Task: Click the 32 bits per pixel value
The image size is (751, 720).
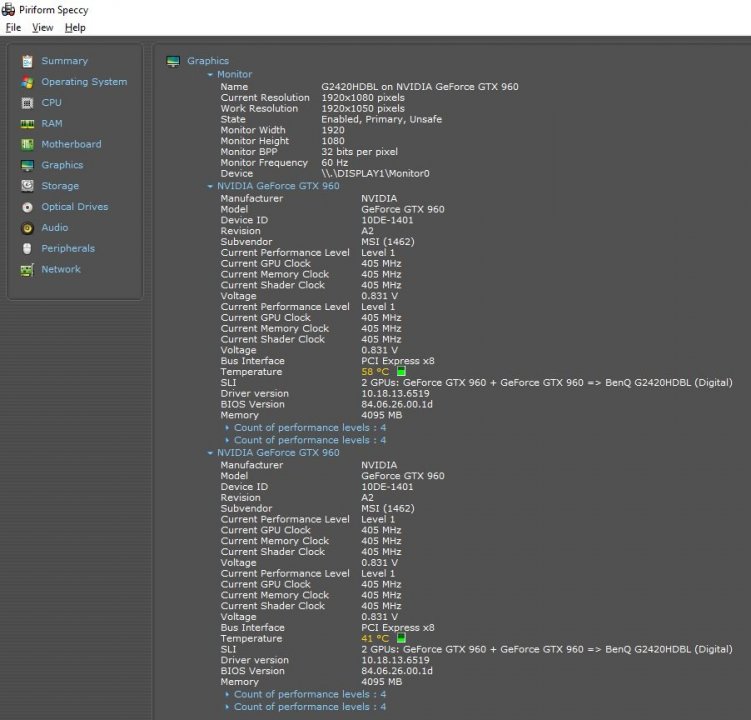Action: point(359,152)
